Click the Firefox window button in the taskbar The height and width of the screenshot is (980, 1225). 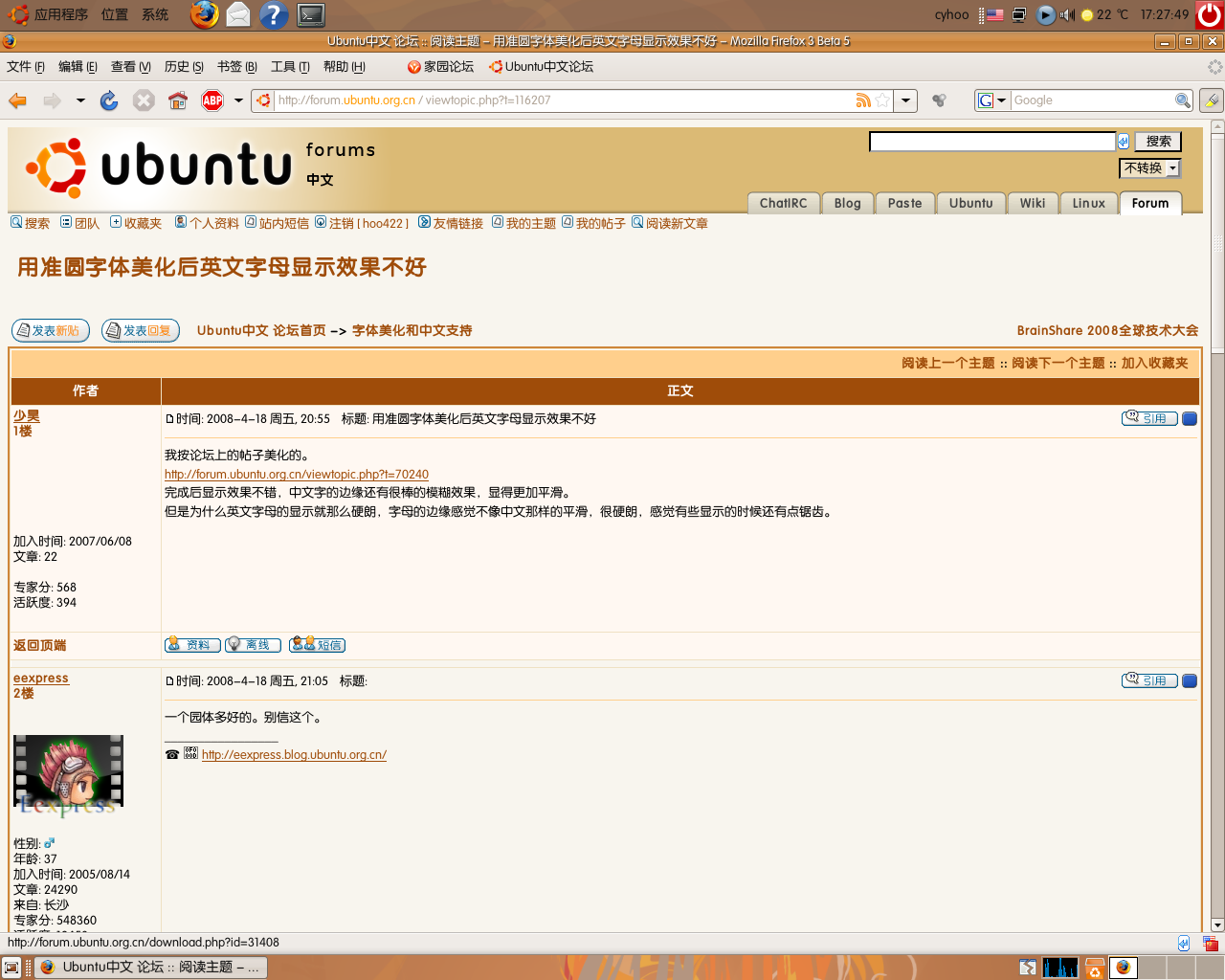click(x=150, y=968)
